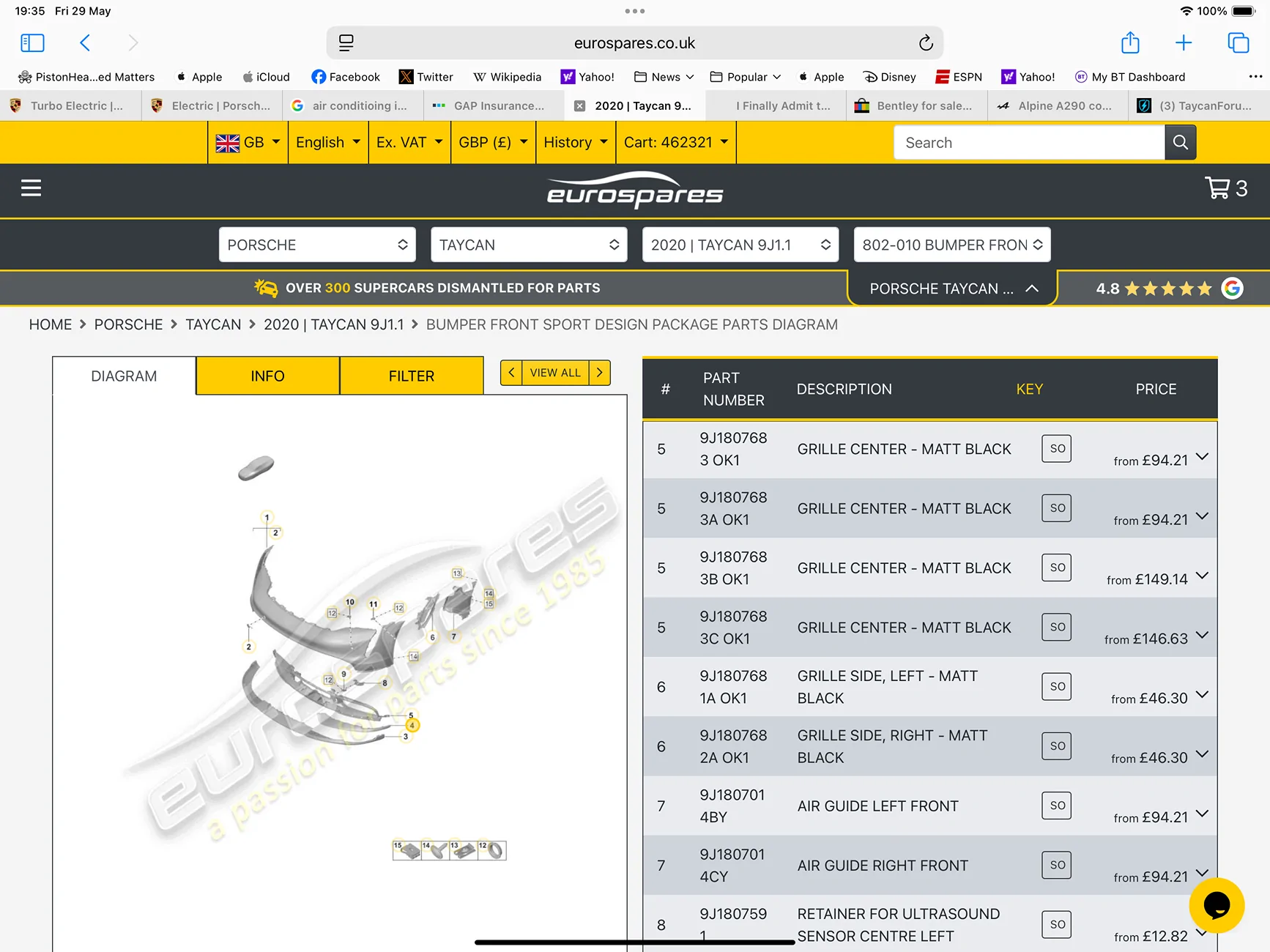This screenshot has height=952, width=1270.
Task: Switch to Bentley for sale tab
Action: (917, 106)
